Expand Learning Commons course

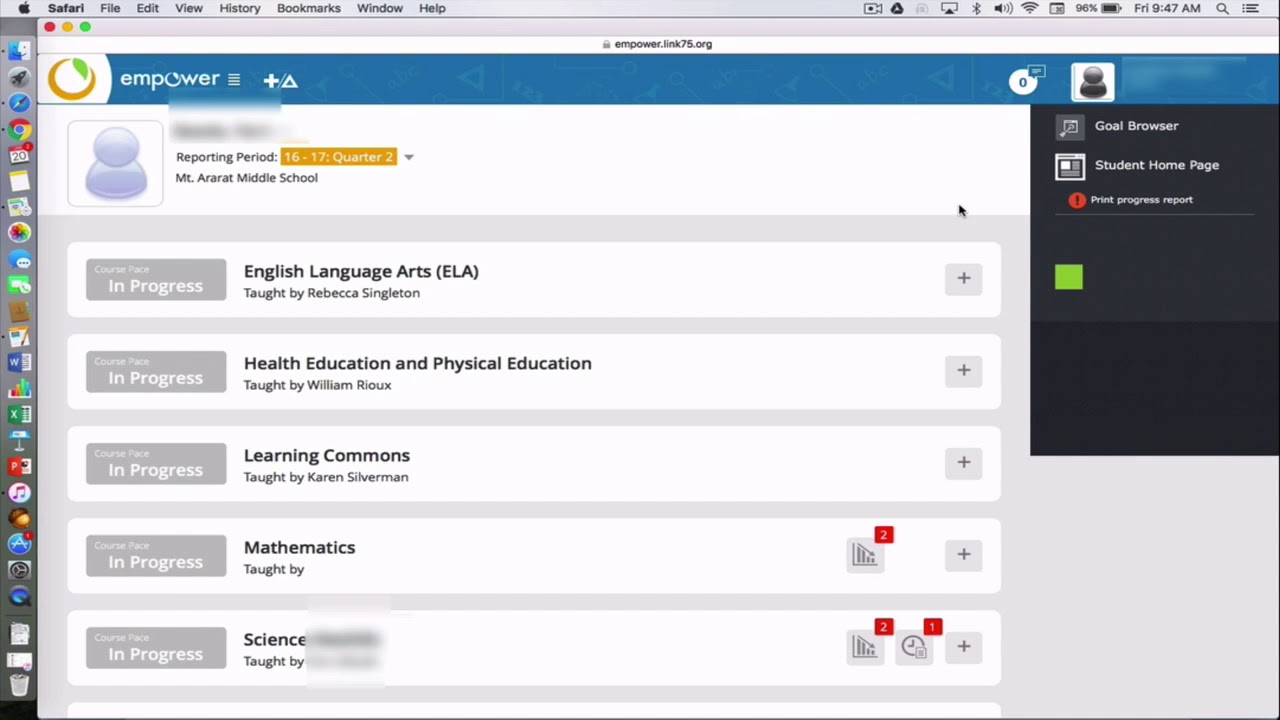963,463
